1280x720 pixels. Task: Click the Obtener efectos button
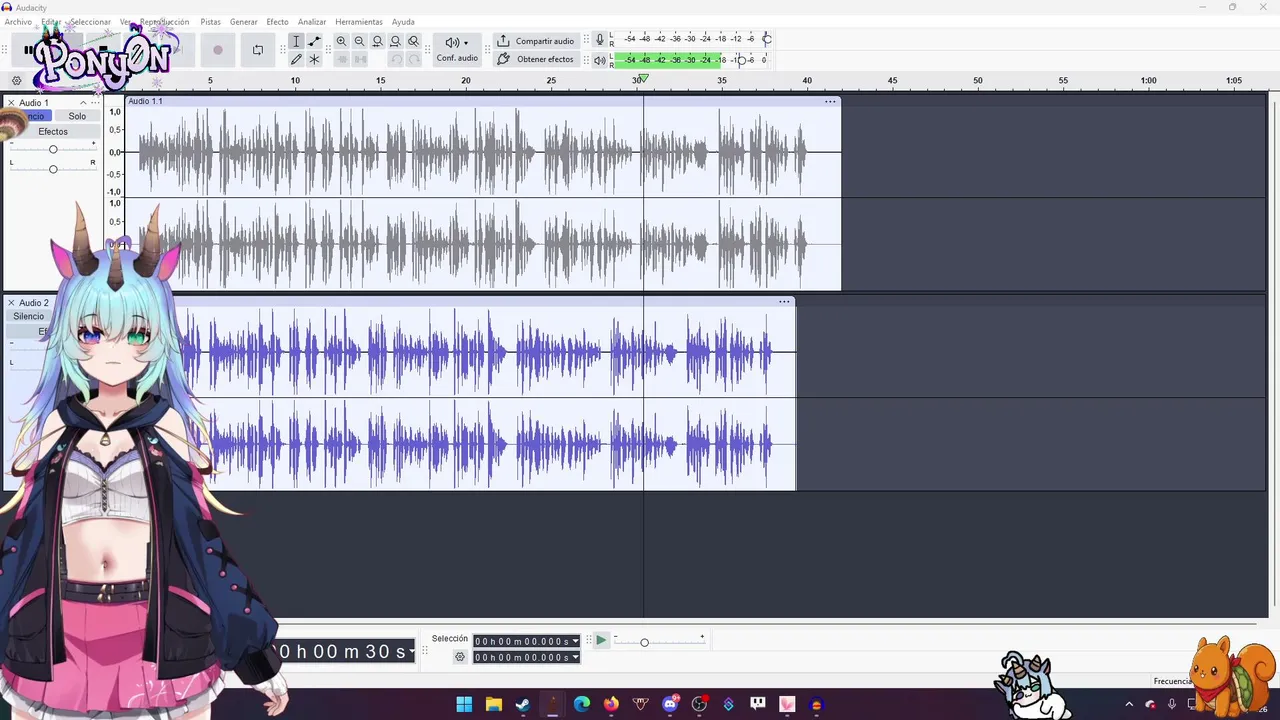(x=536, y=59)
